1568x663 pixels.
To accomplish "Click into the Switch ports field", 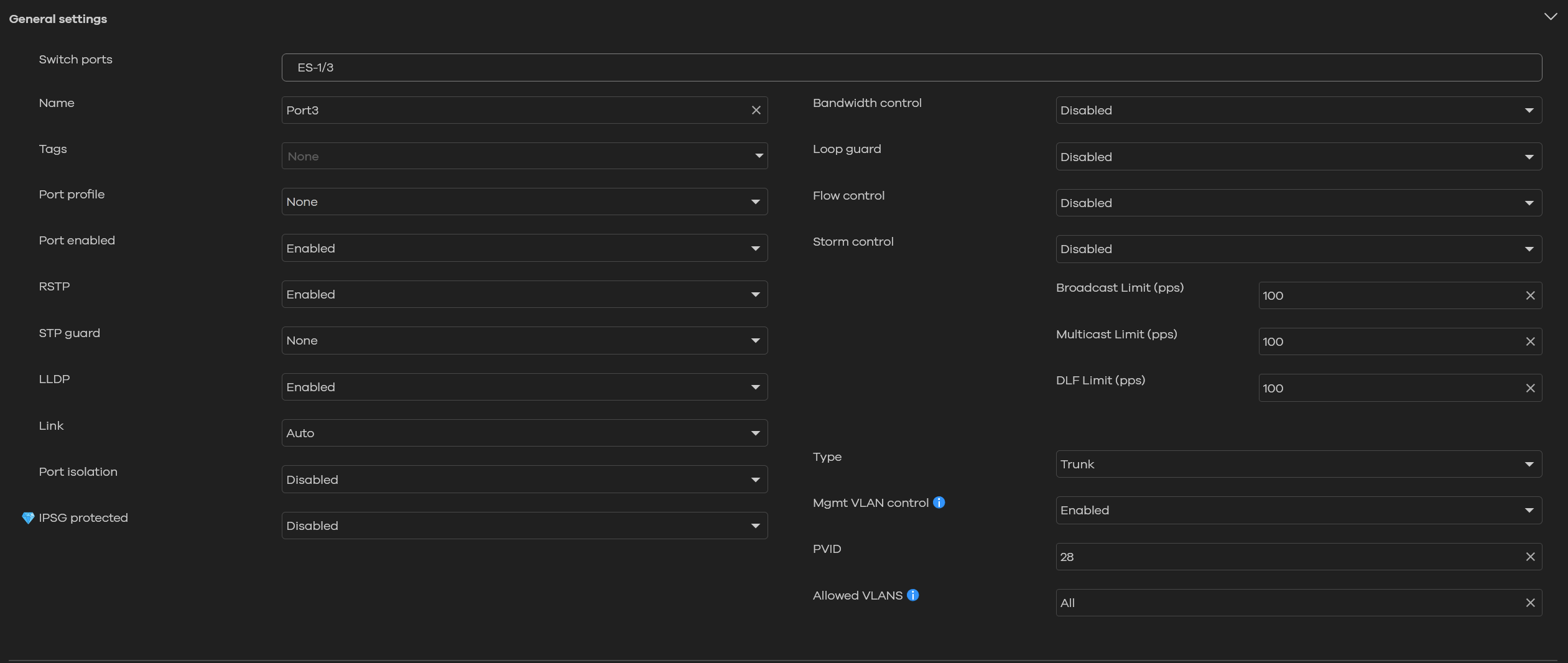I will [911, 67].
